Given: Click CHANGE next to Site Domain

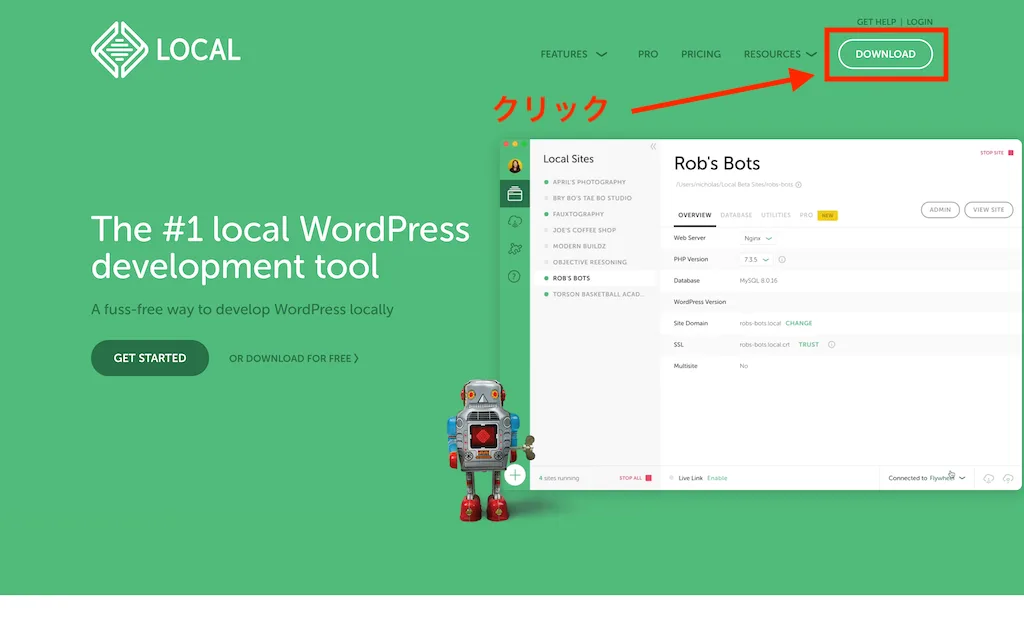Looking at the screenshot, I should (x=799, y=323).
